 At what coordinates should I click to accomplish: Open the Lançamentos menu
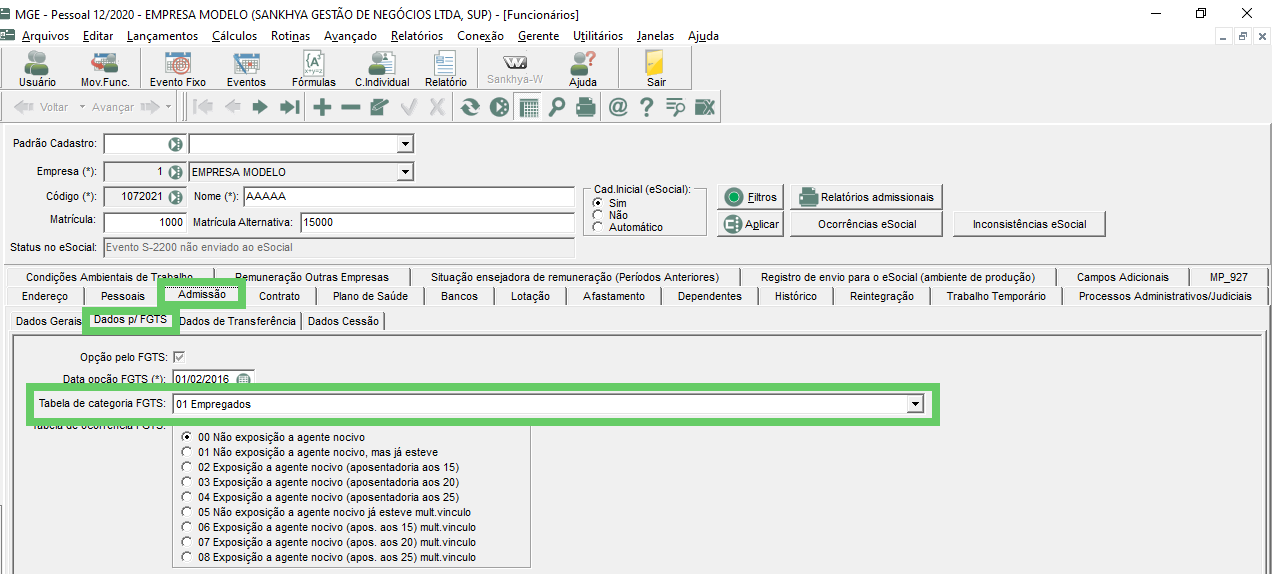pos(162,36)
